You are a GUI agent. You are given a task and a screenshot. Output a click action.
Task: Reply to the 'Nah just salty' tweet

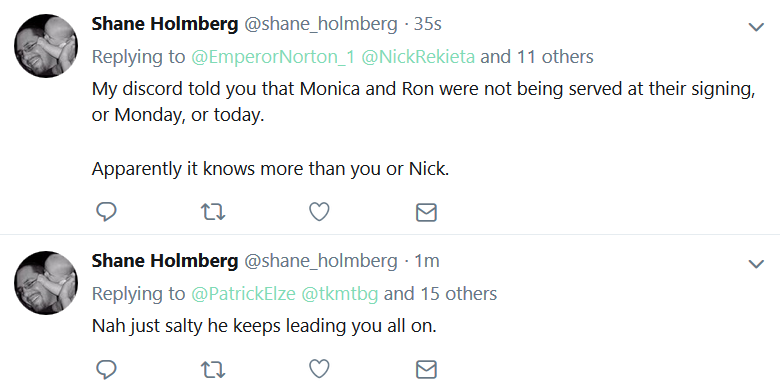coord(106,370)
